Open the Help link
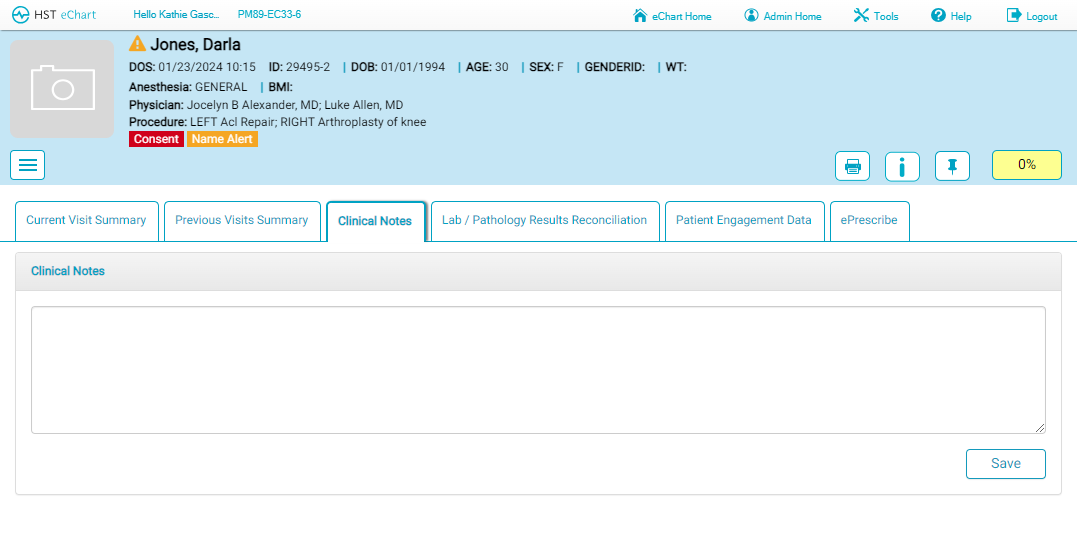The width and height of the screenshot is (1077, 539). [x=951, y=16]
